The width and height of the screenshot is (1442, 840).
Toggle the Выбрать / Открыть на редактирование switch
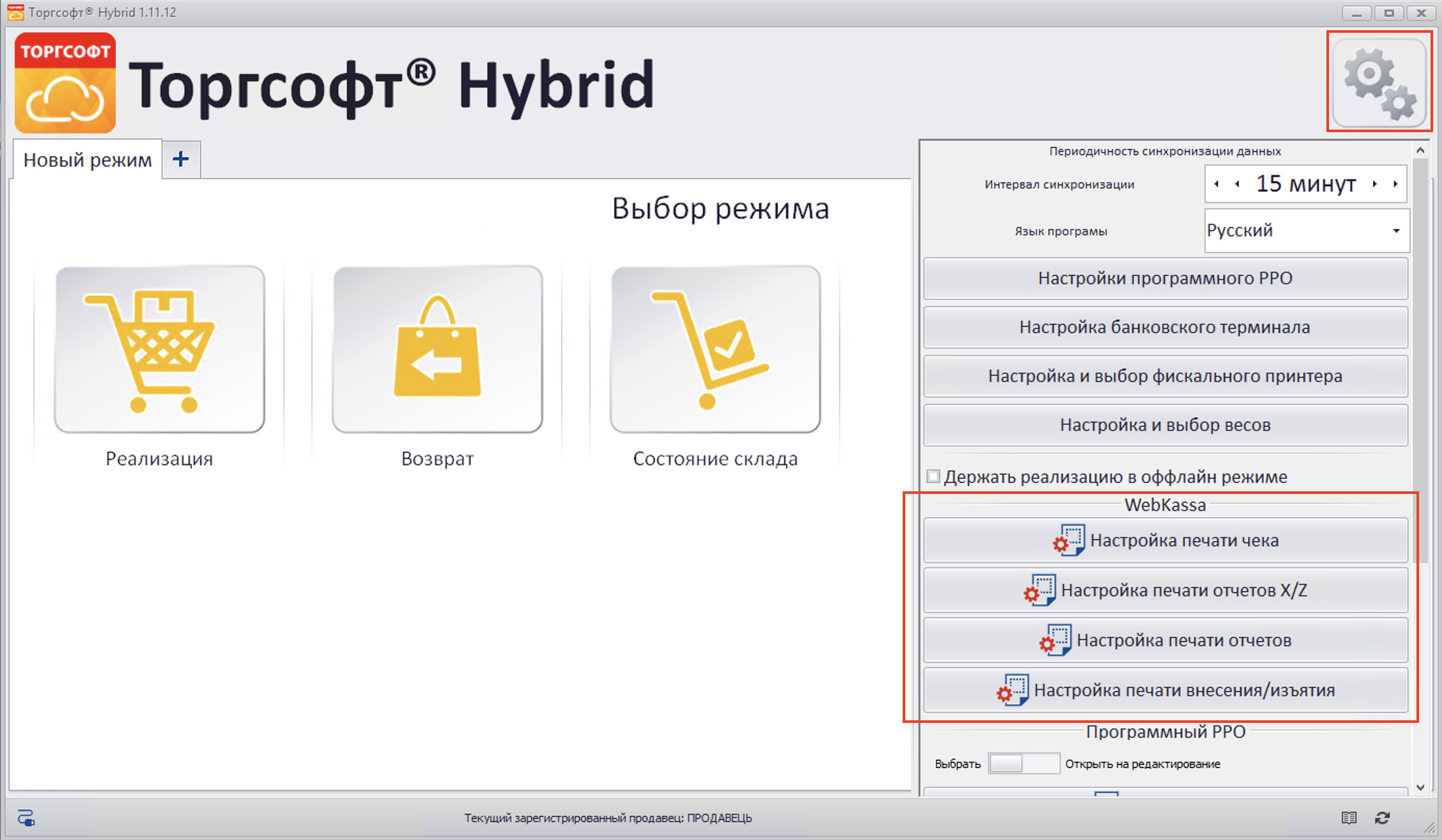pyautogui.click(x=1023, y=763)
